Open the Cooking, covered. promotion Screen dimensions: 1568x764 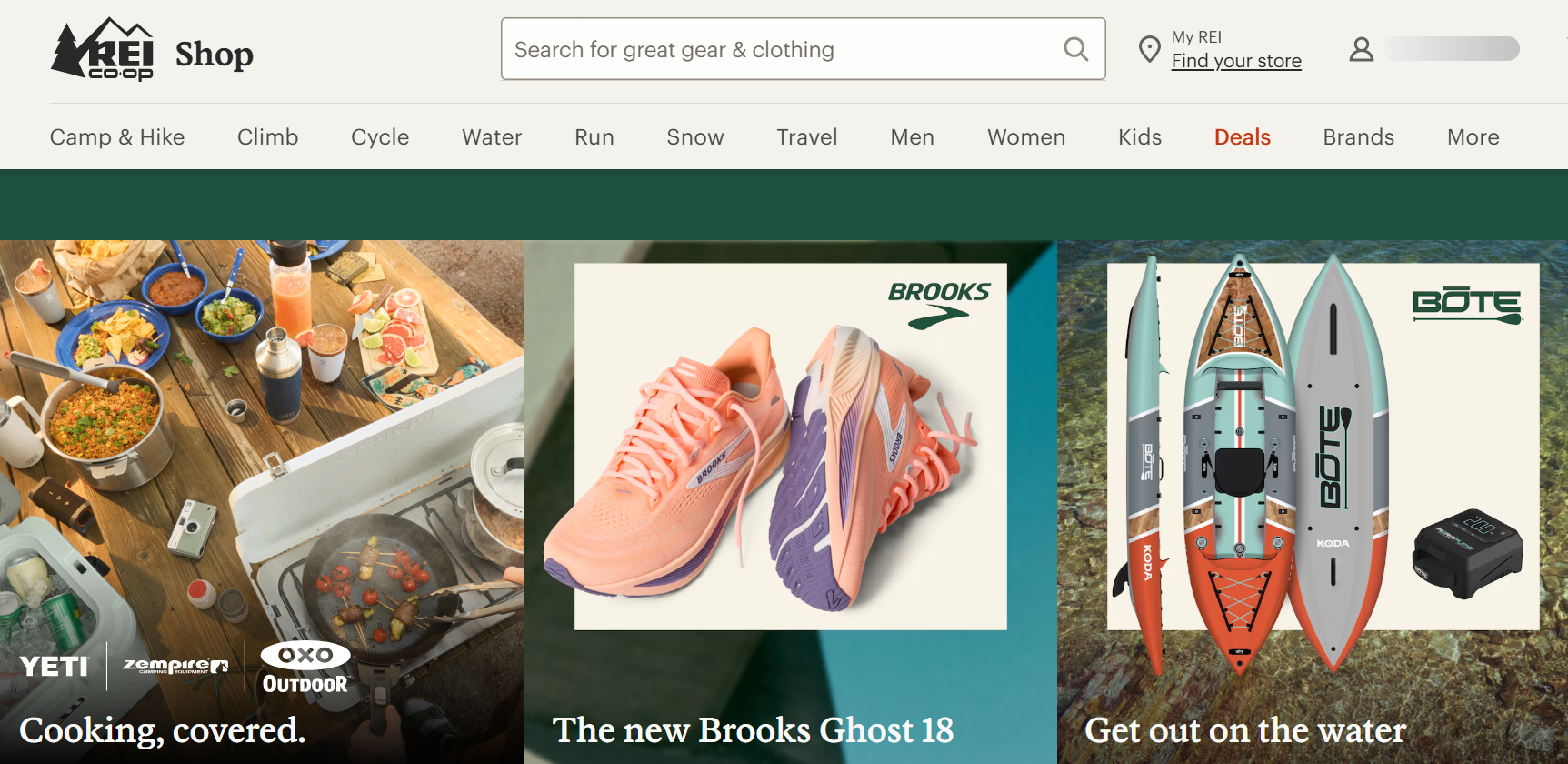[x=163, y=729]
